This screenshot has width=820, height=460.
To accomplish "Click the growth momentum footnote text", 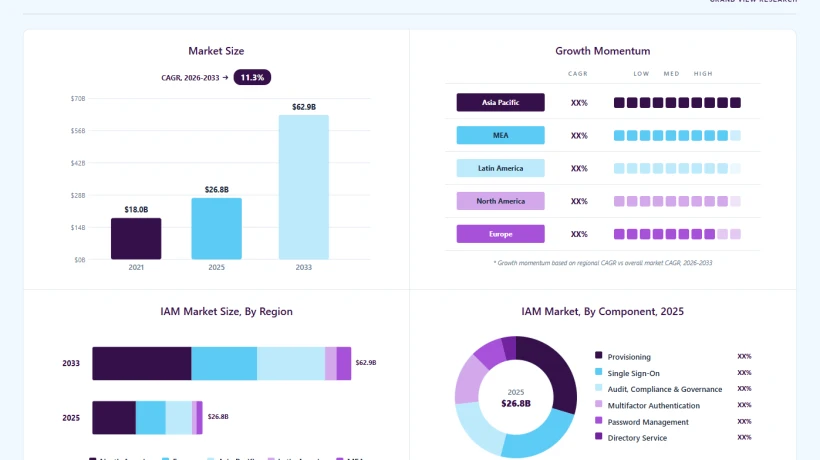I will coord(603,263).
